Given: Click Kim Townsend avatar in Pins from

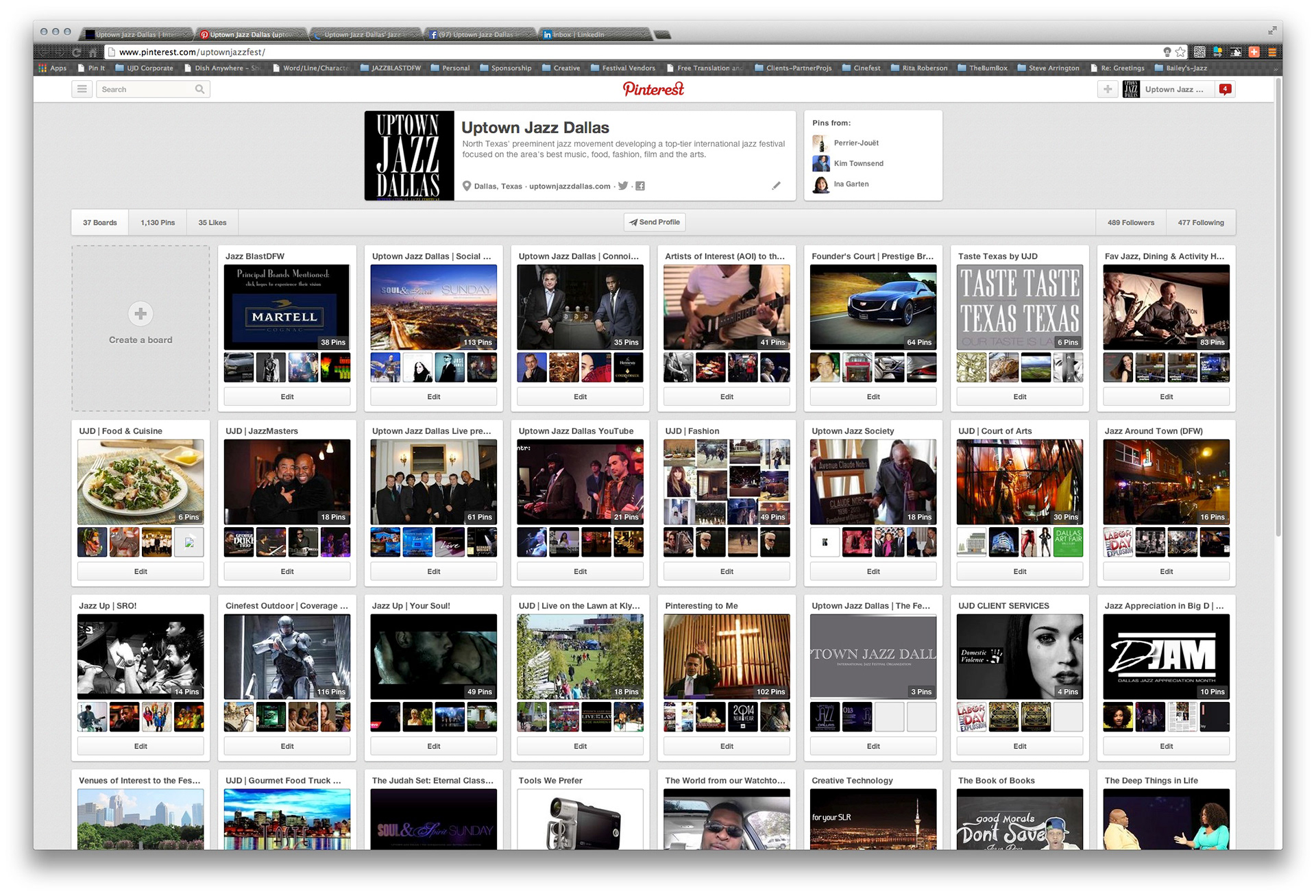Looking at the screenshot, I should point(821,163).
